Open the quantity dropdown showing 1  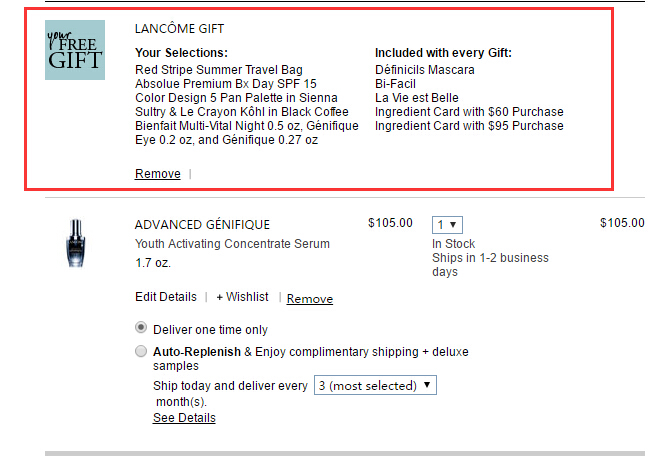tap(447, 225)
